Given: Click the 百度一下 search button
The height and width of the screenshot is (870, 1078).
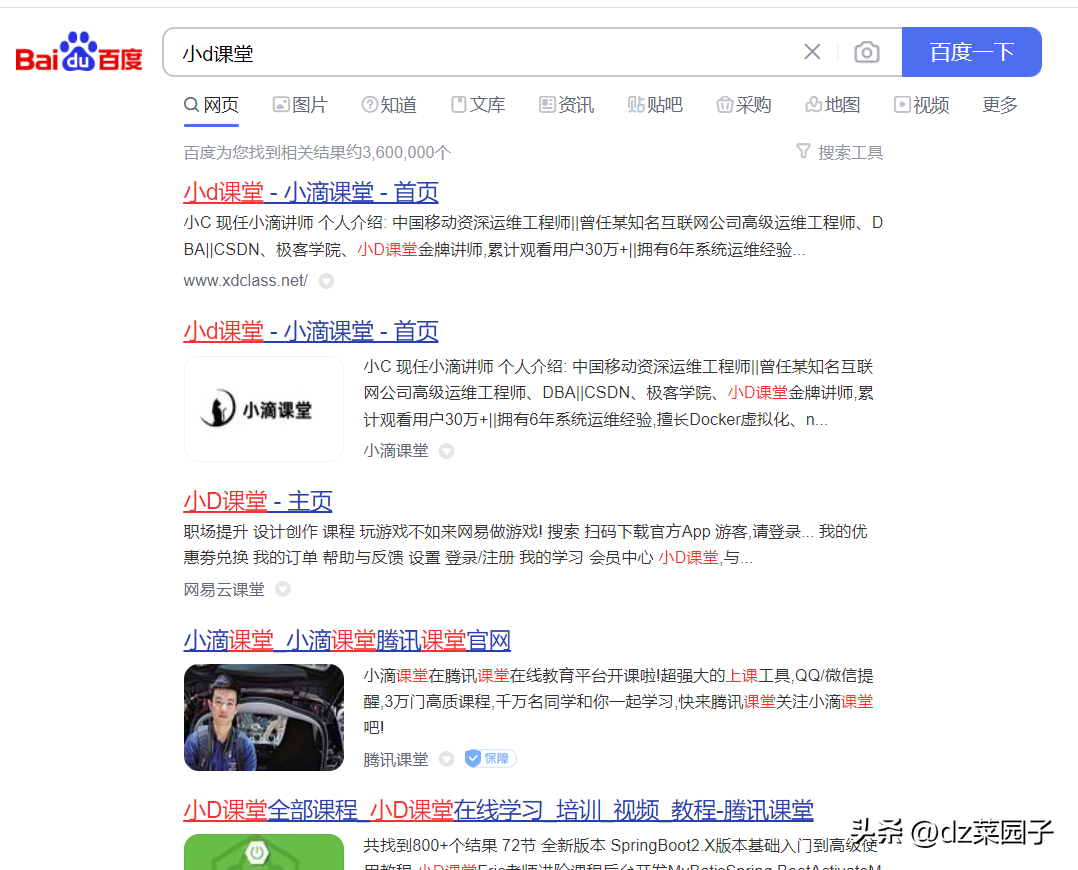Looking at the screenshot, I should click(971, 52).
